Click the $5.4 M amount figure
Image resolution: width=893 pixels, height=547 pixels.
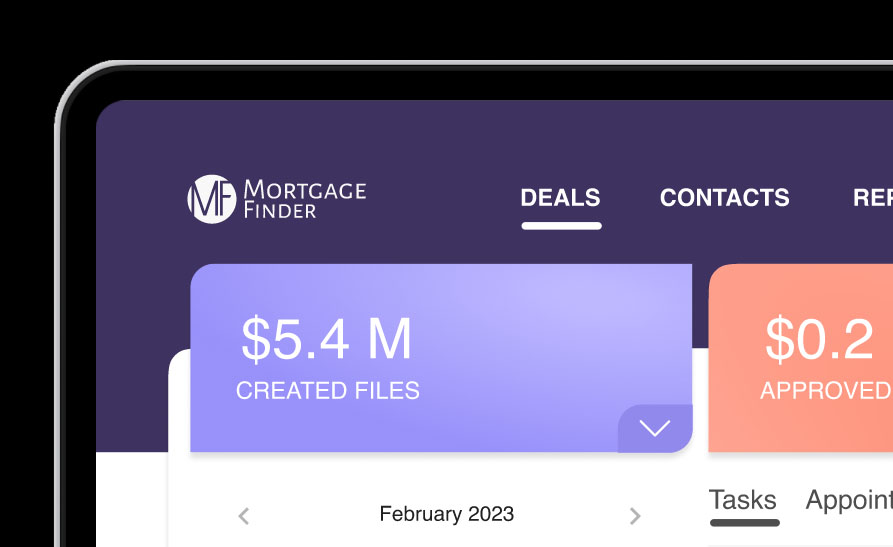click(x=326, y=340)
